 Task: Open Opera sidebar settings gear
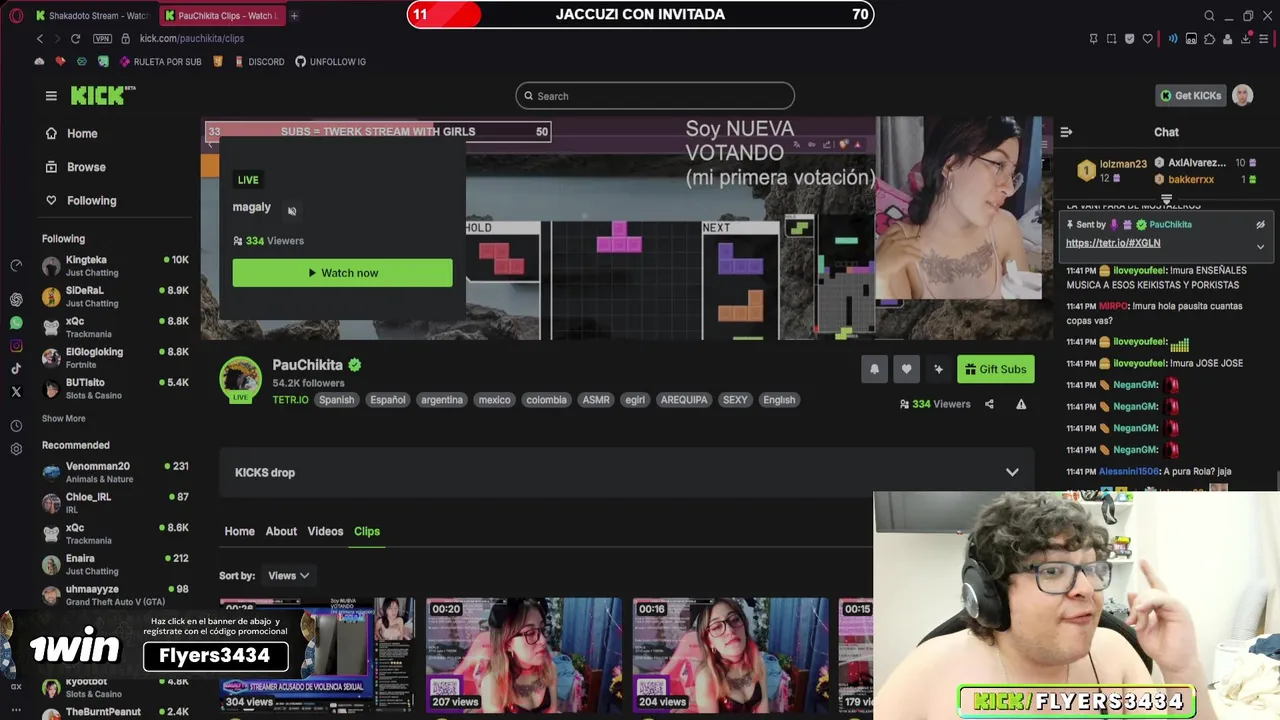16,449
